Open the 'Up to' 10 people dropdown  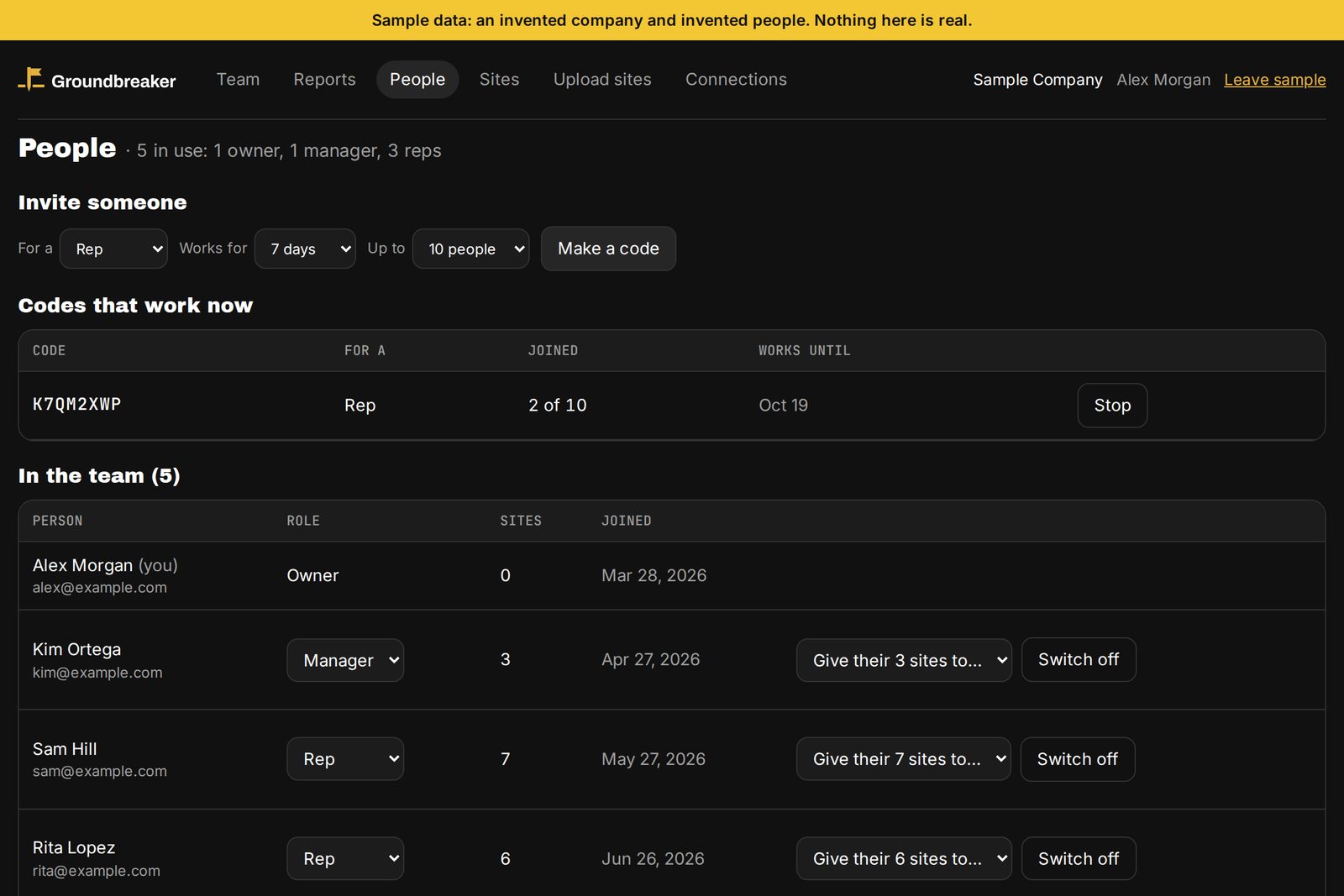470,249
